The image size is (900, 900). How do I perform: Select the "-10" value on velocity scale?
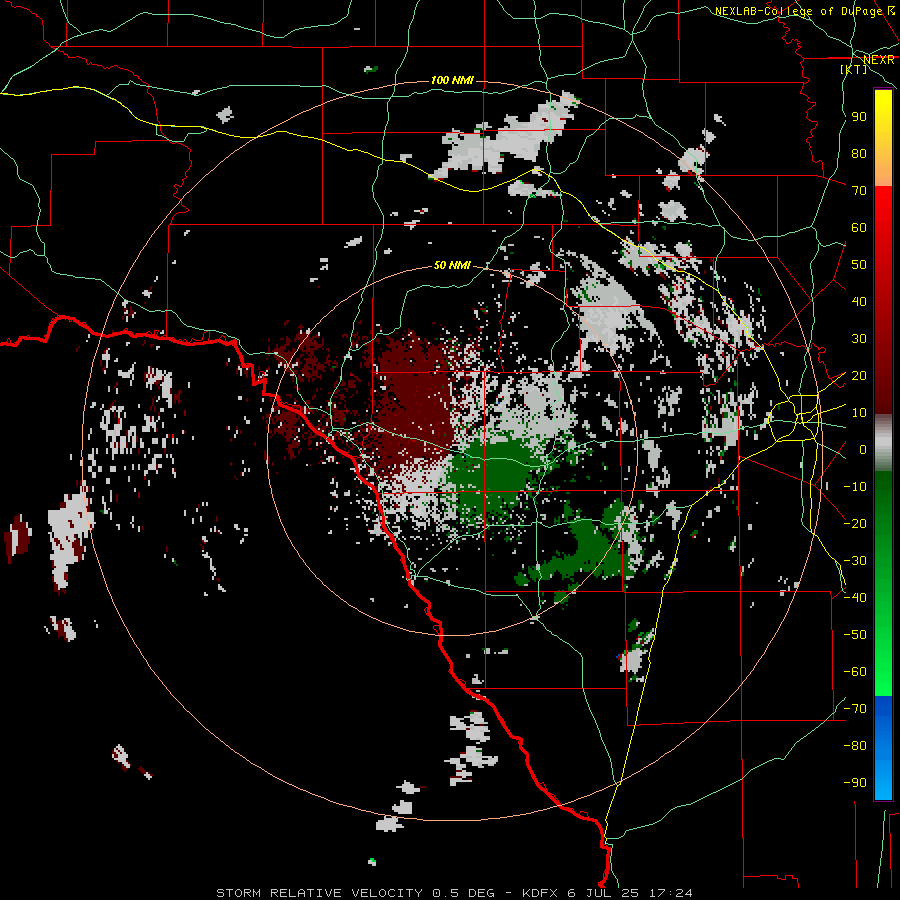855,487
